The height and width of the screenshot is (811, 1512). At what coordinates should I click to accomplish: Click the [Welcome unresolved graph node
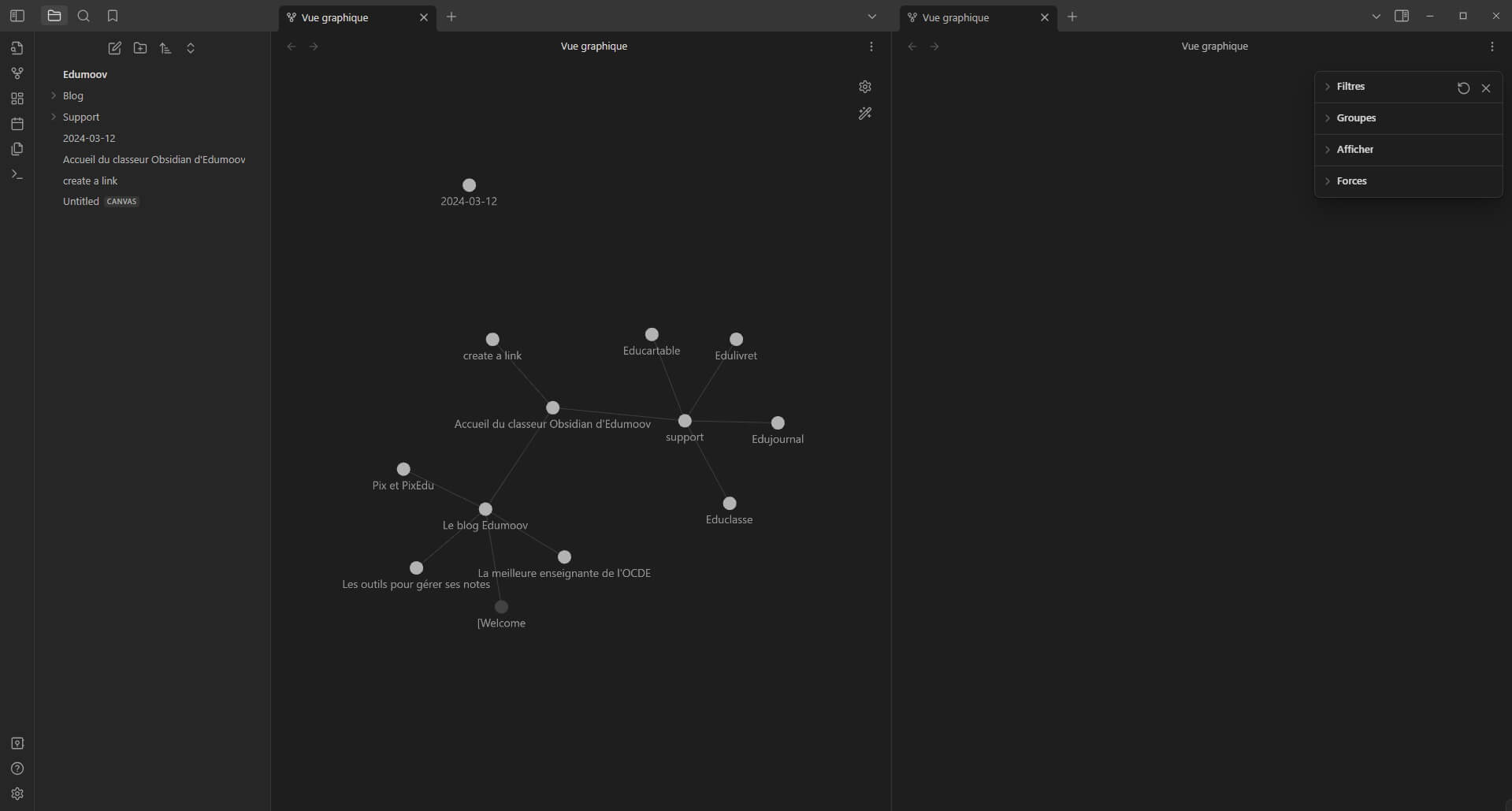click(501, 607)
